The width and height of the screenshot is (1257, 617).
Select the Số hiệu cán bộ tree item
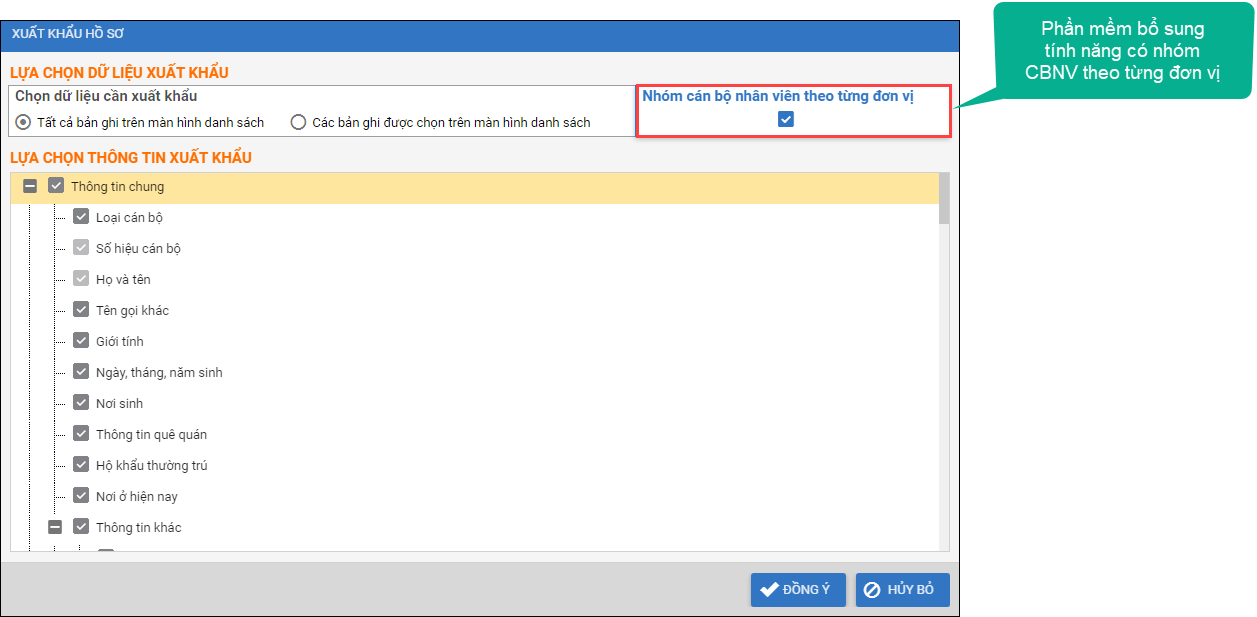click(x=138, y=248)
